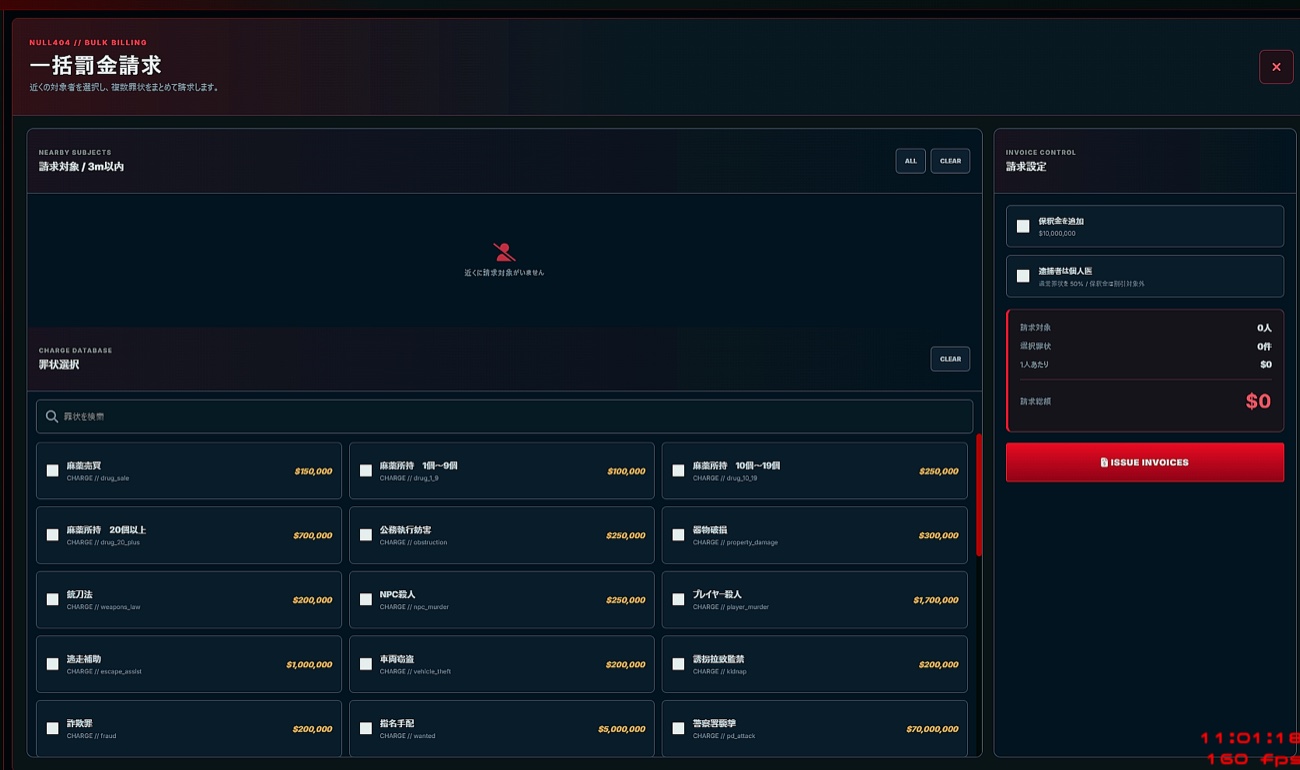Tick the checkbox for 麻薬所持 20個以上
1300x770 pixels.
tap(53, 535)
